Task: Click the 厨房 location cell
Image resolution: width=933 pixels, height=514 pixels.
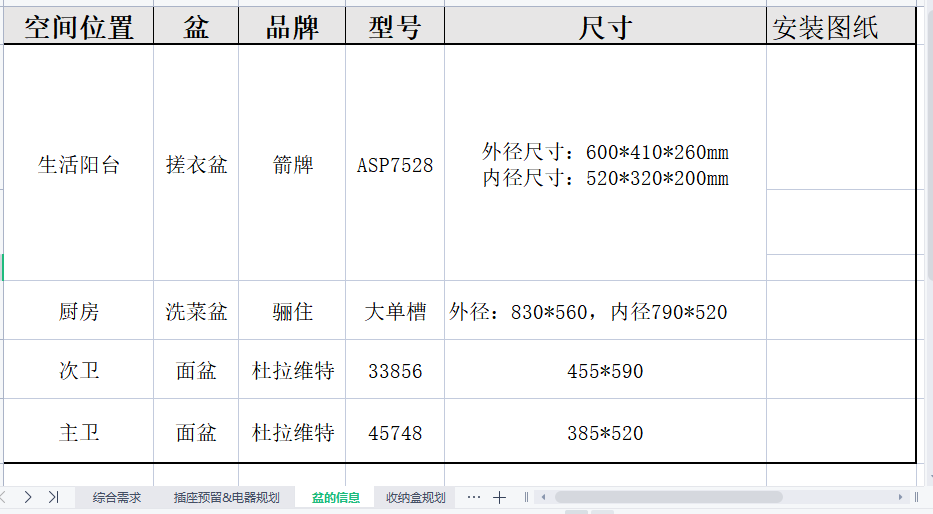Action: [78, 312]
